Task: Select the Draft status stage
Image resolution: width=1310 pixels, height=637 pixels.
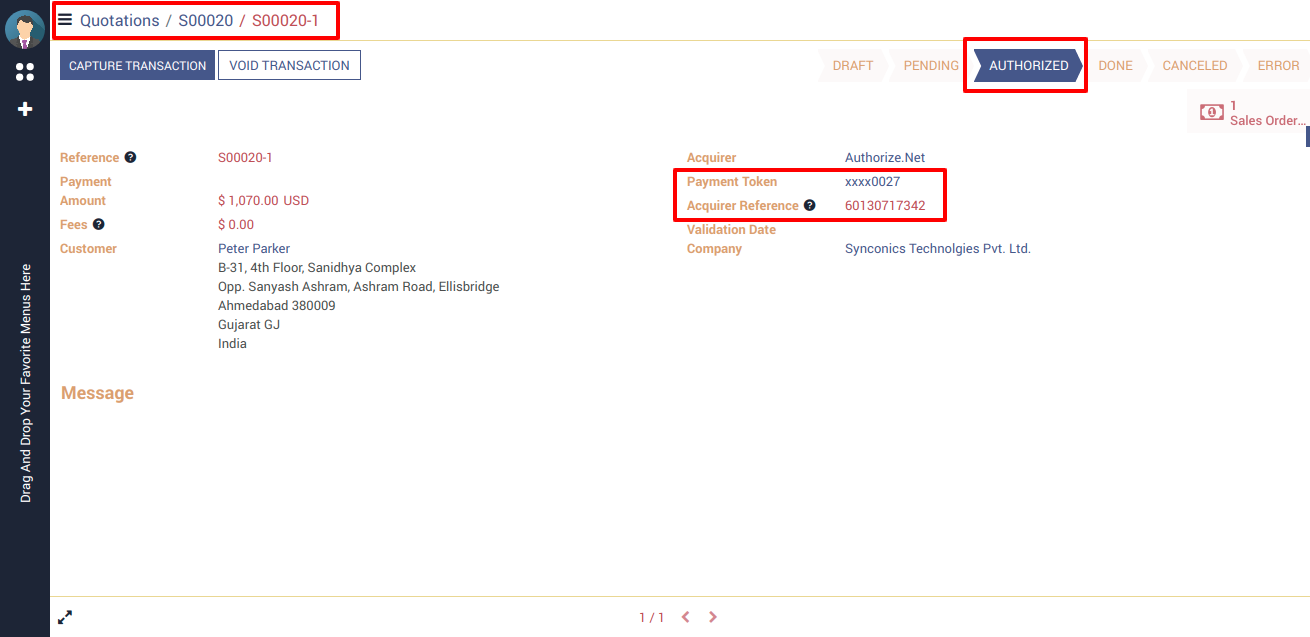Action: pyautogui.click(x=852, y=66)
